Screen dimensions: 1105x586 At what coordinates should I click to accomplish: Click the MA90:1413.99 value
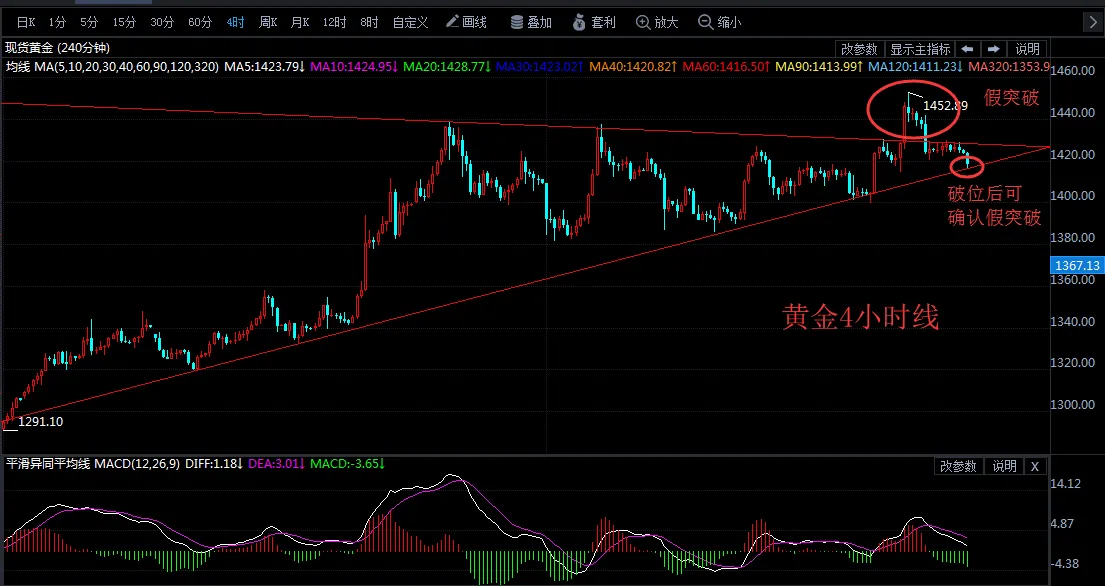(820, 67)
